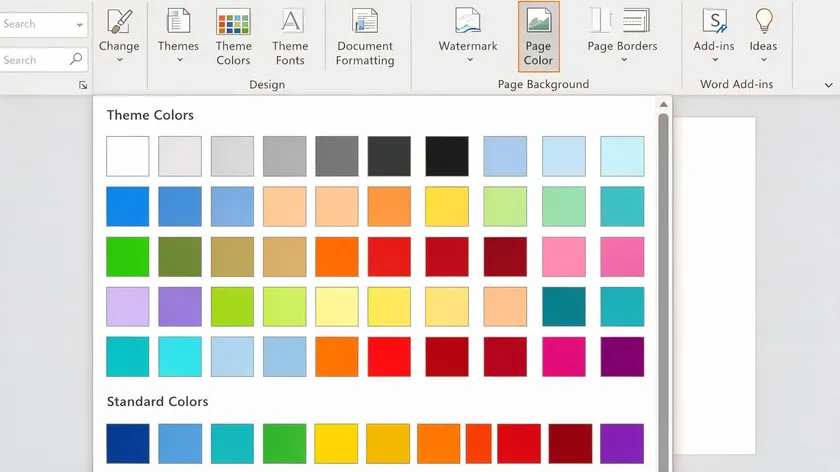Viewport: 840px width, 472px height.
Task: Pick the yellow standard color swatch
Action: tap(336, 444)
